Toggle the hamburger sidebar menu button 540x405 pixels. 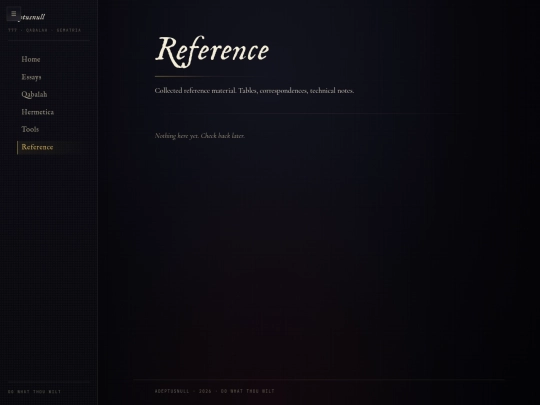pyautogui.click(x=14, y=14)
